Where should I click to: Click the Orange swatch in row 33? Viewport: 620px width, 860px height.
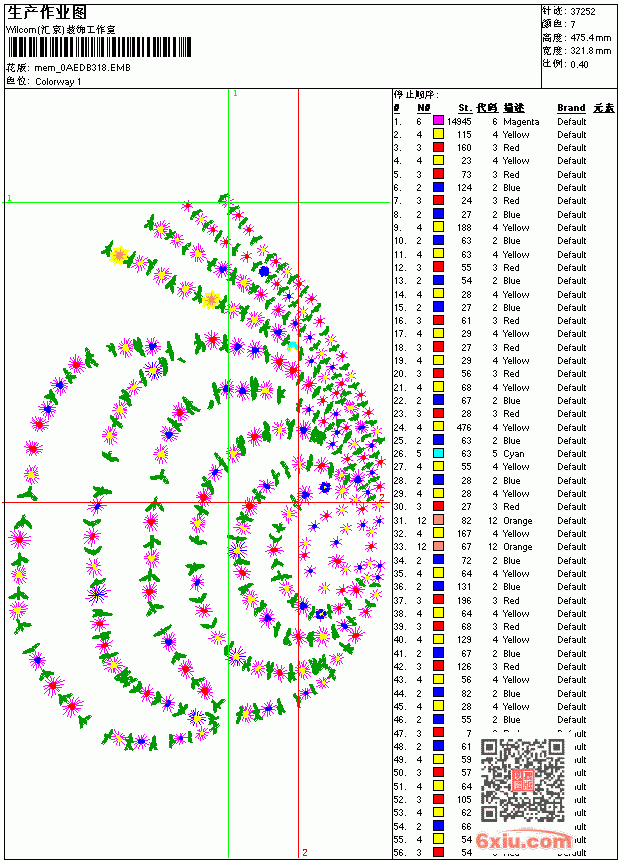(438, 546)
